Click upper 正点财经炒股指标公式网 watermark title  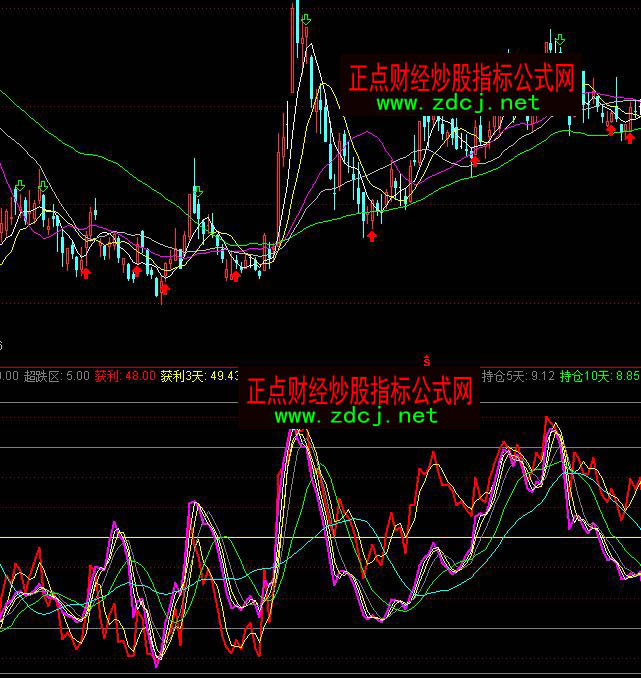coord(463,78)
